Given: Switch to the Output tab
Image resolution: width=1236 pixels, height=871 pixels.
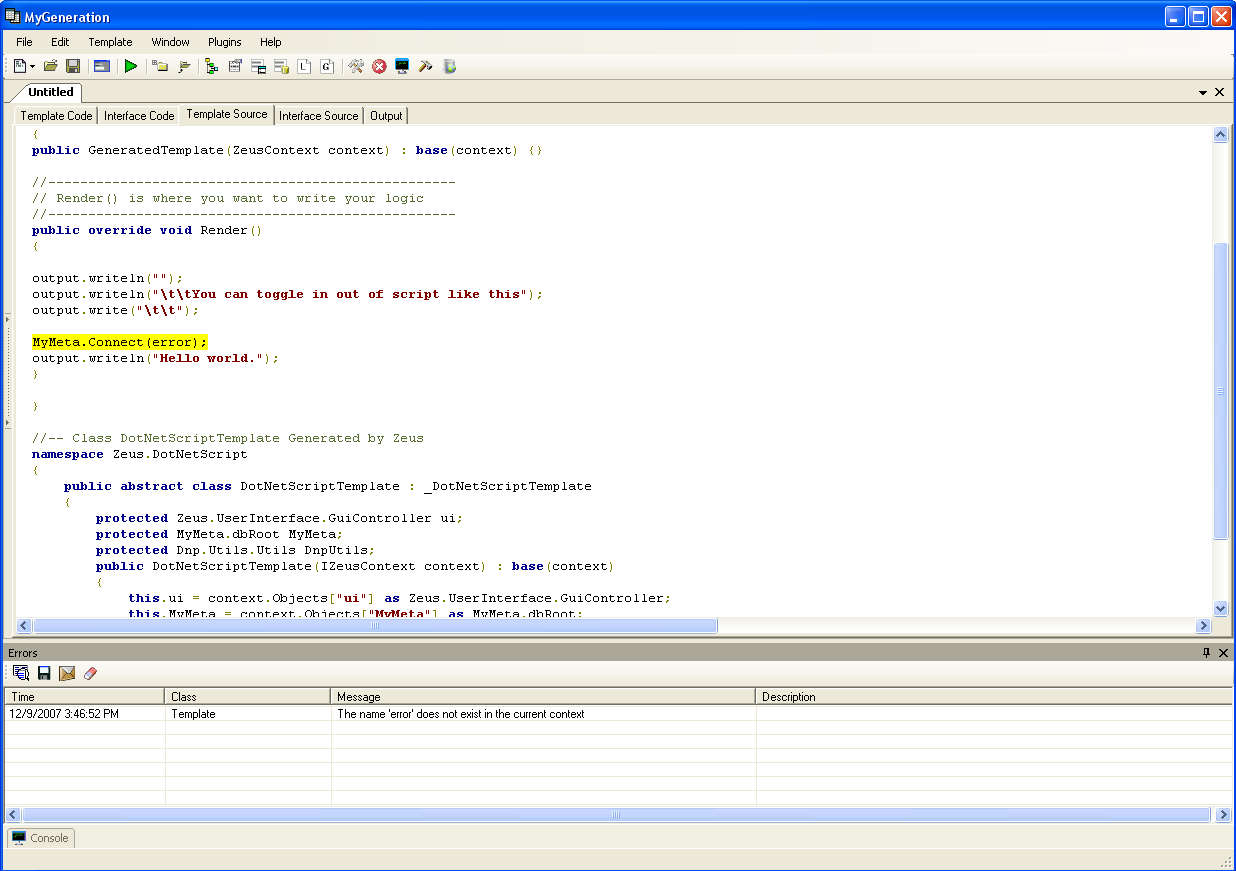Looking at the screenshot, I should pos(386,116).
